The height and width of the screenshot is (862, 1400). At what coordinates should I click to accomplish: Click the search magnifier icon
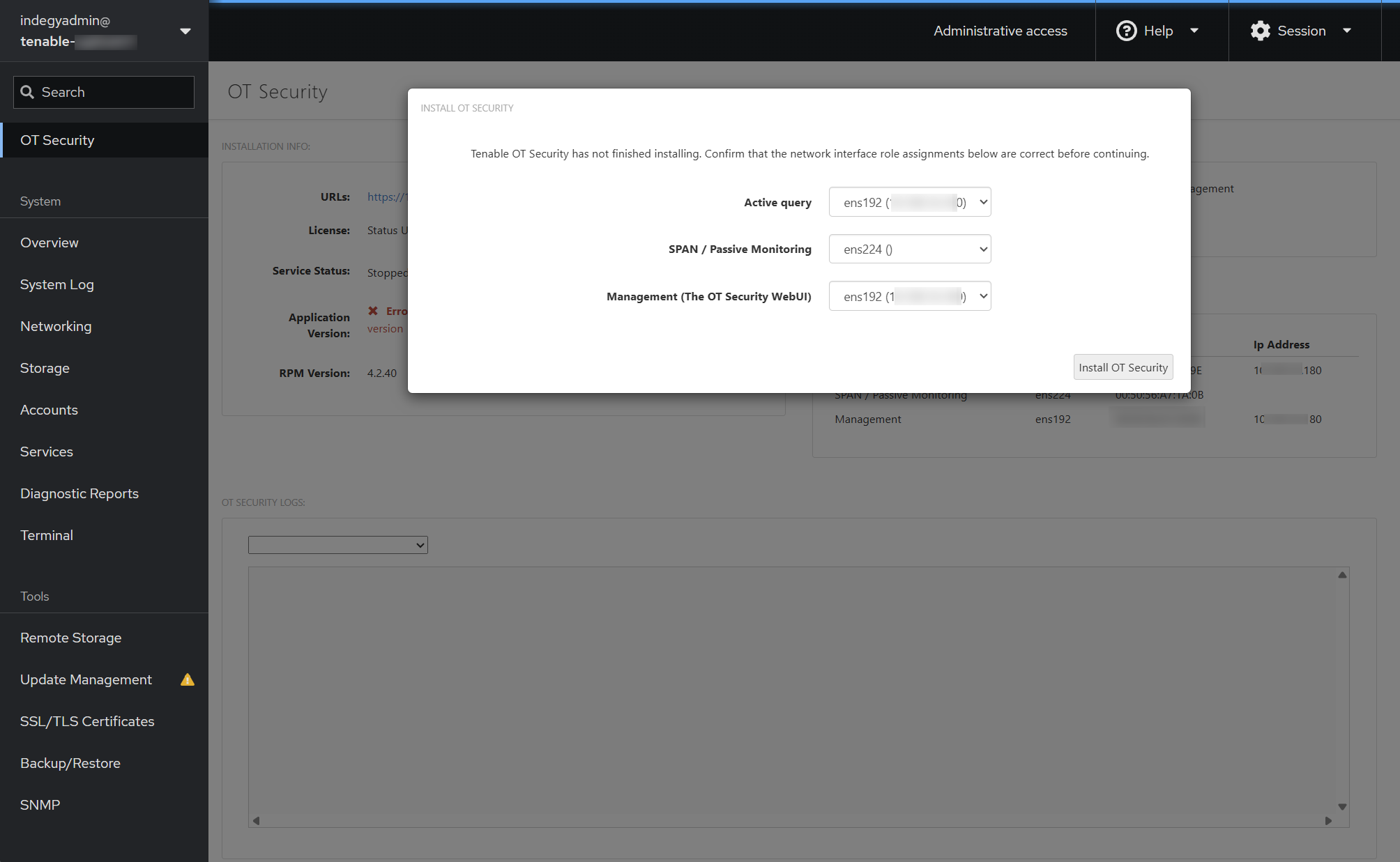pos(27,92)
